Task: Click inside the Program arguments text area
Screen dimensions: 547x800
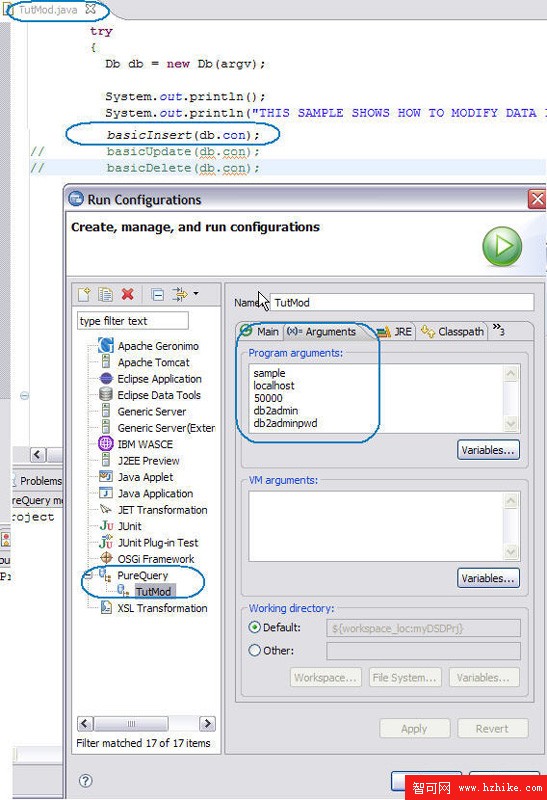Action: (x=377, y=398)
